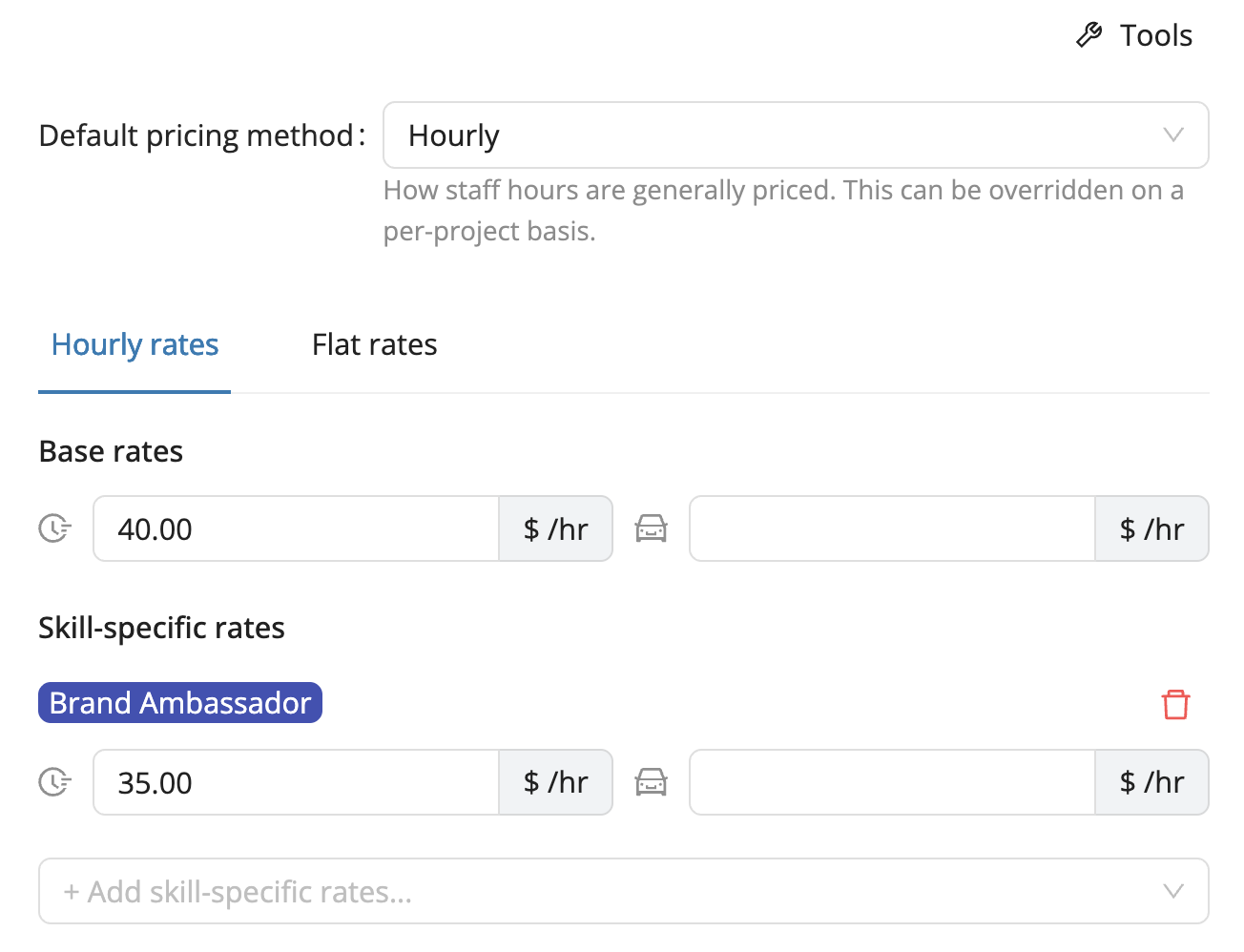Screen dimensions: 1244x952
Task: Click the $ /hr unit next to 40.00
Action: pos(555,528)
